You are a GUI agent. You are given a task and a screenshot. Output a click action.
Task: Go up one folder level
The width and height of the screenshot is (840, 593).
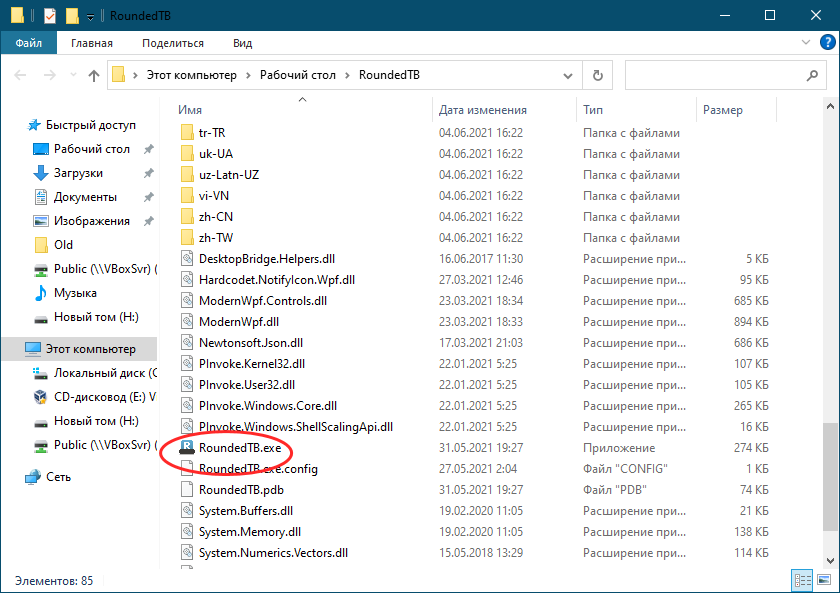pos(94,76)
